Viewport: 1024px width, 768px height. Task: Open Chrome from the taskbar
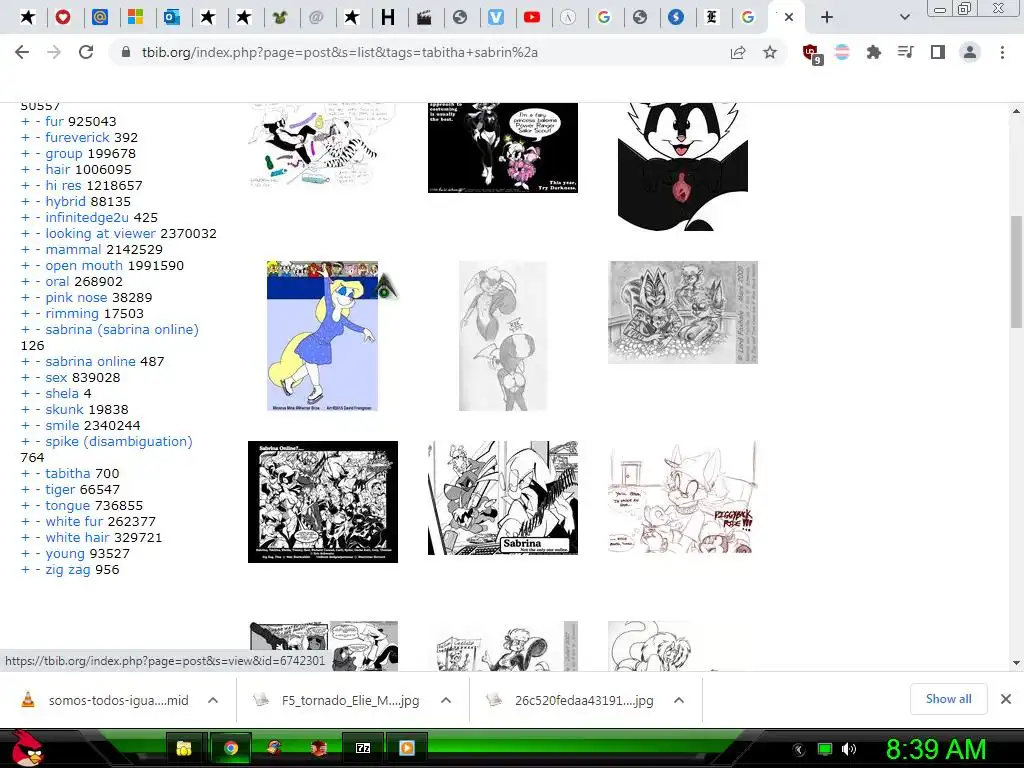[231, 748]
